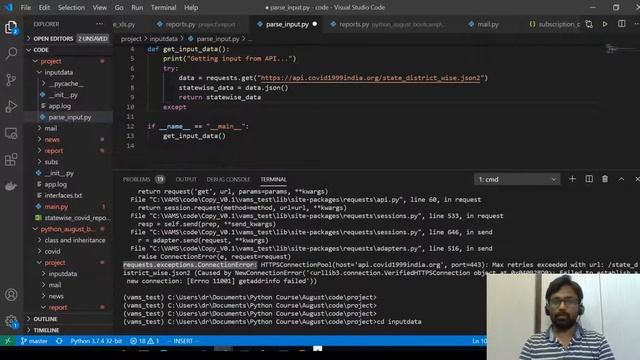Click the open changes compare icon
Screen dimensions: 640x360
point(589,24)
